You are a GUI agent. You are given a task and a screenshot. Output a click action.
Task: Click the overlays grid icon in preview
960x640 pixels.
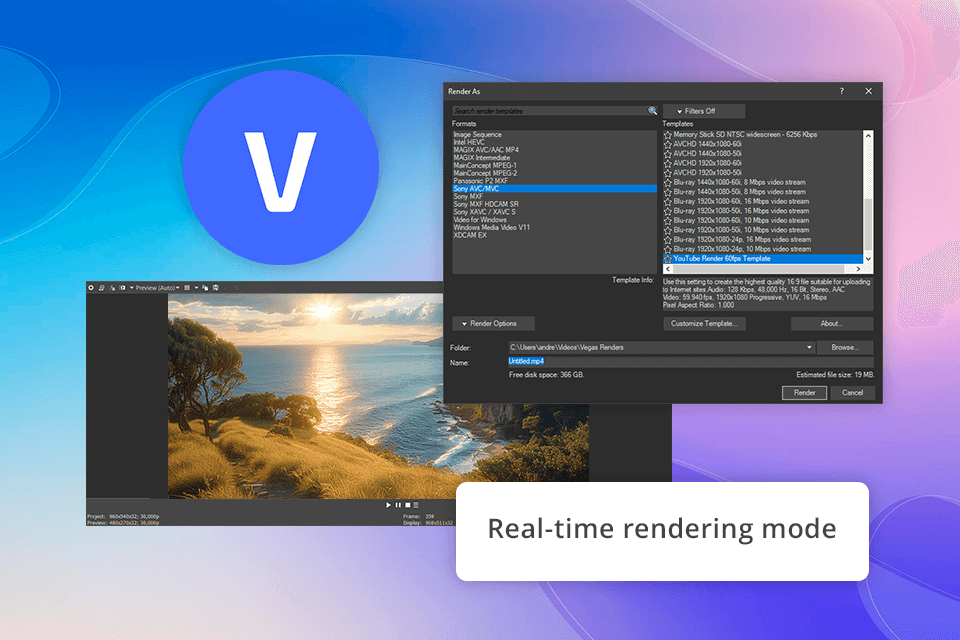click(187, 288)
